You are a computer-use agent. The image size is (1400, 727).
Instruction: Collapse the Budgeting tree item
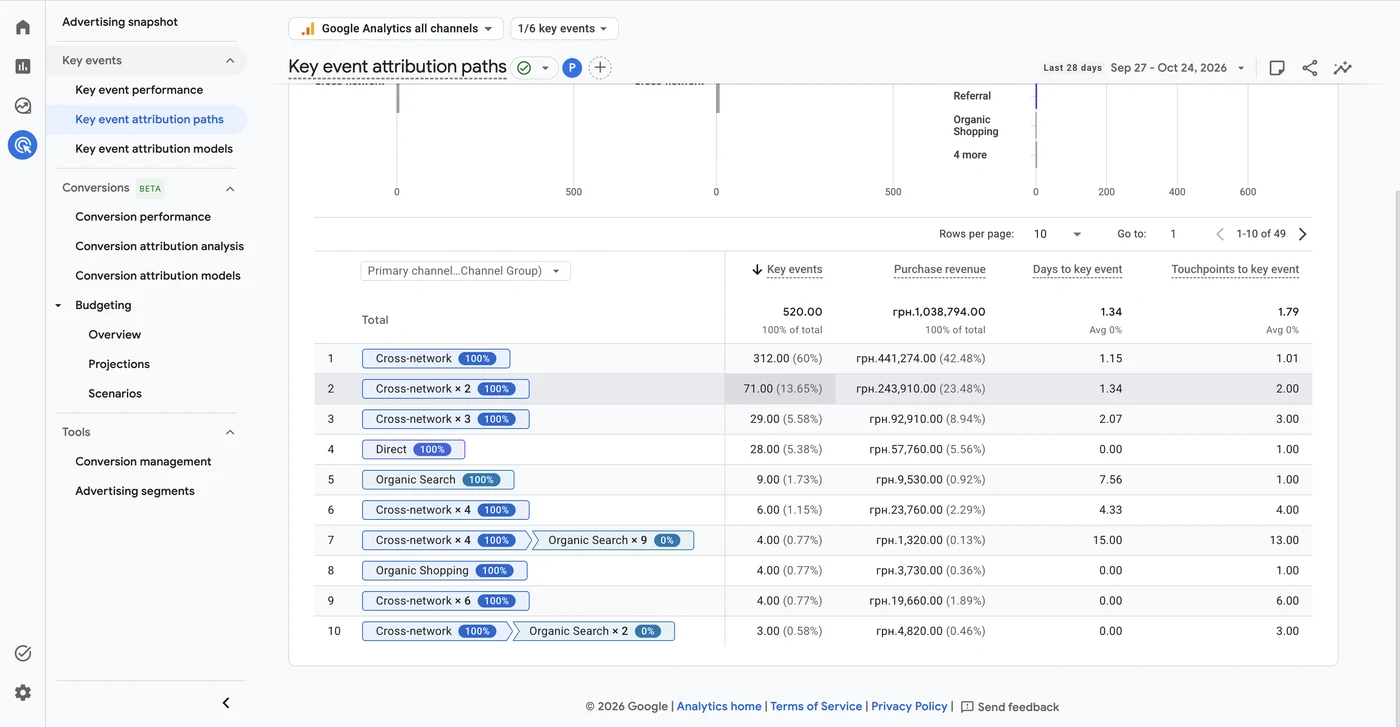[58, 306]
